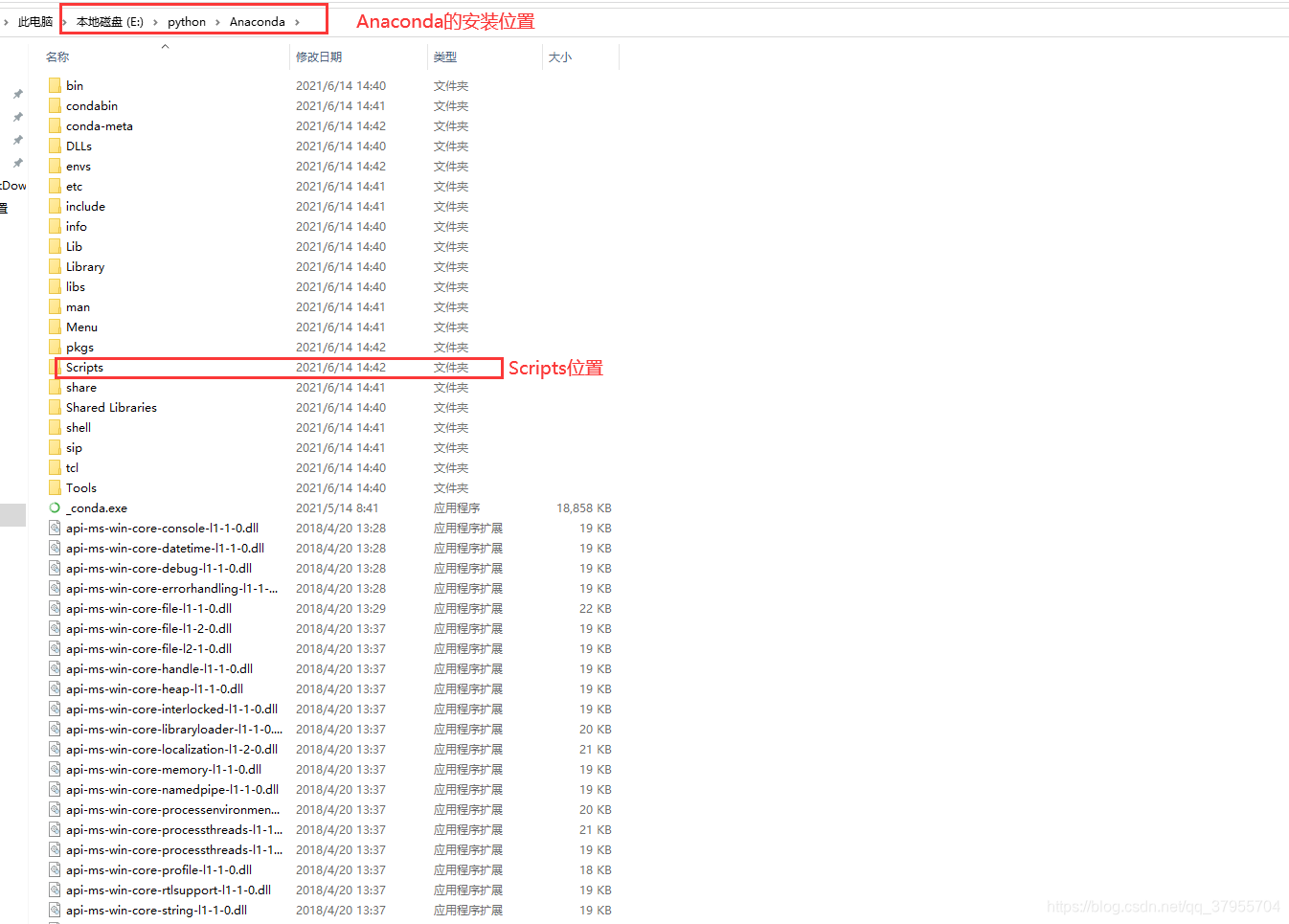Click the _conda.exe application icon
Image resolution: width=1289 pixels, height=924 pixels.
[55, 507]
